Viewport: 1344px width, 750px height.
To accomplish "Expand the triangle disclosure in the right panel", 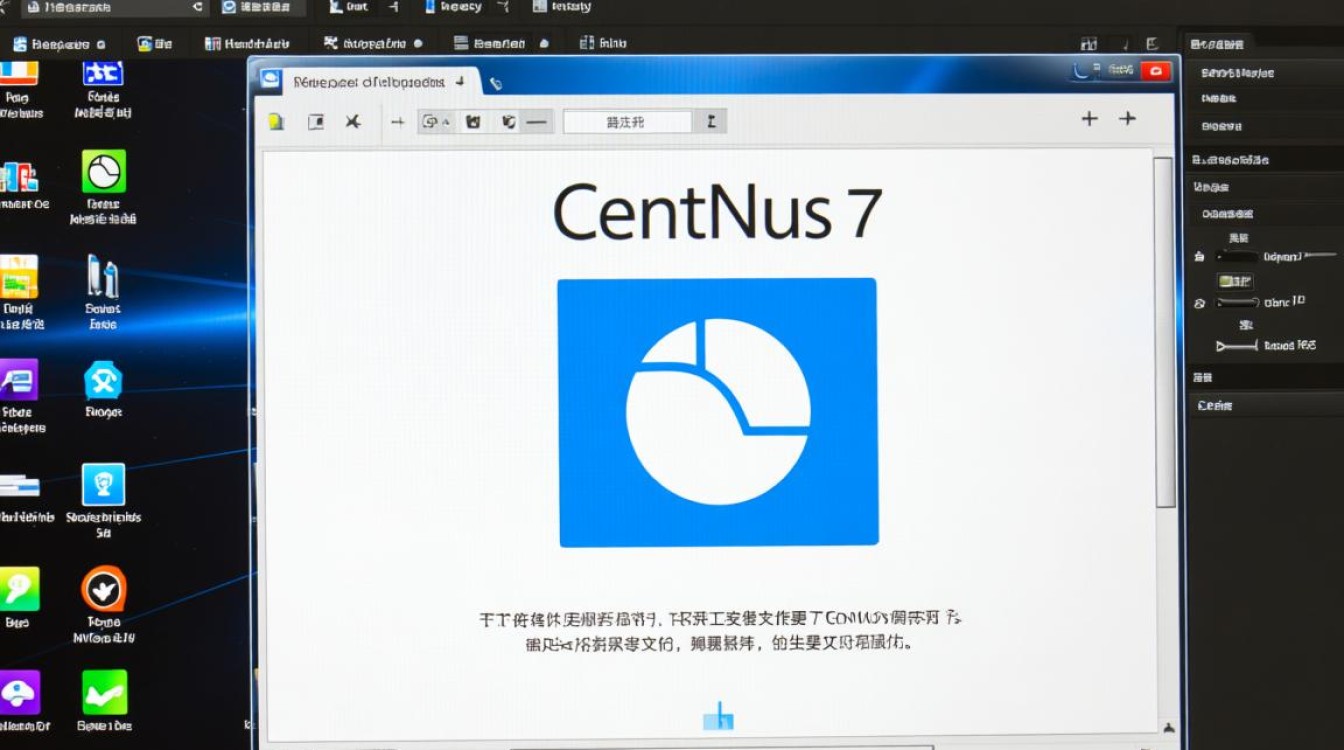I will (x=1221, y=344).
